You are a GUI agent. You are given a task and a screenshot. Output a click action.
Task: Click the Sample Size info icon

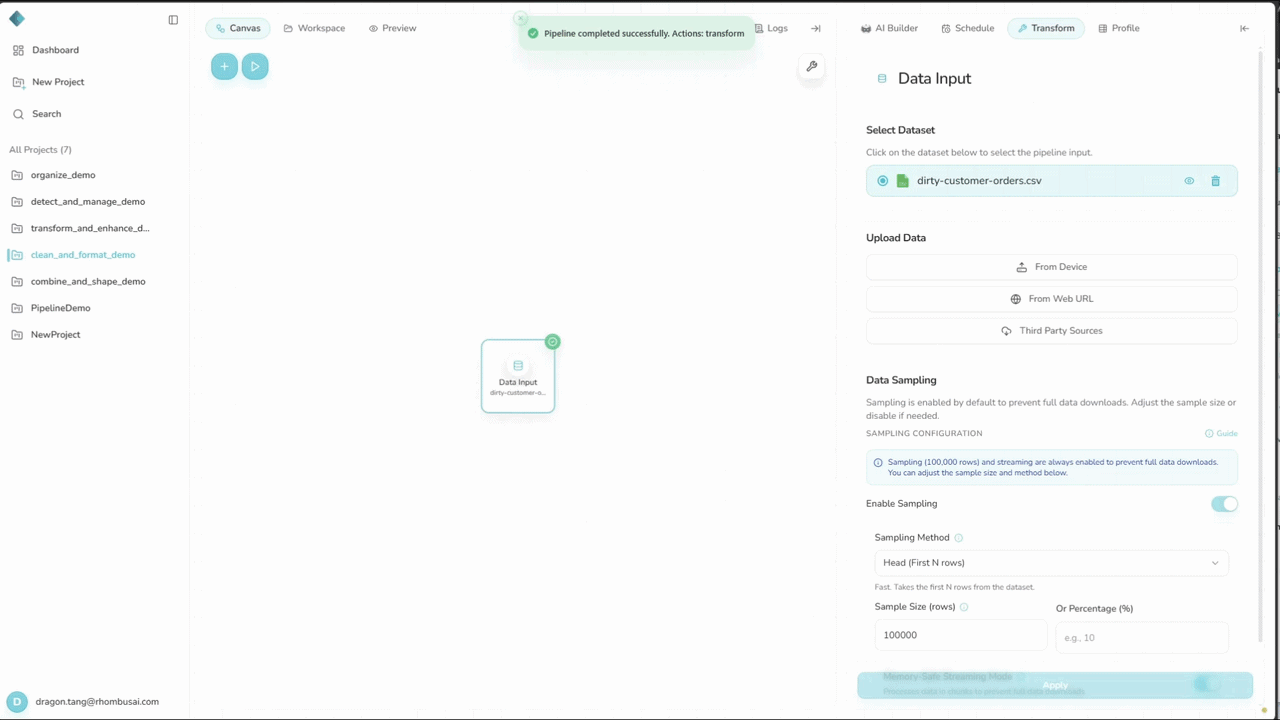point(964,607)
